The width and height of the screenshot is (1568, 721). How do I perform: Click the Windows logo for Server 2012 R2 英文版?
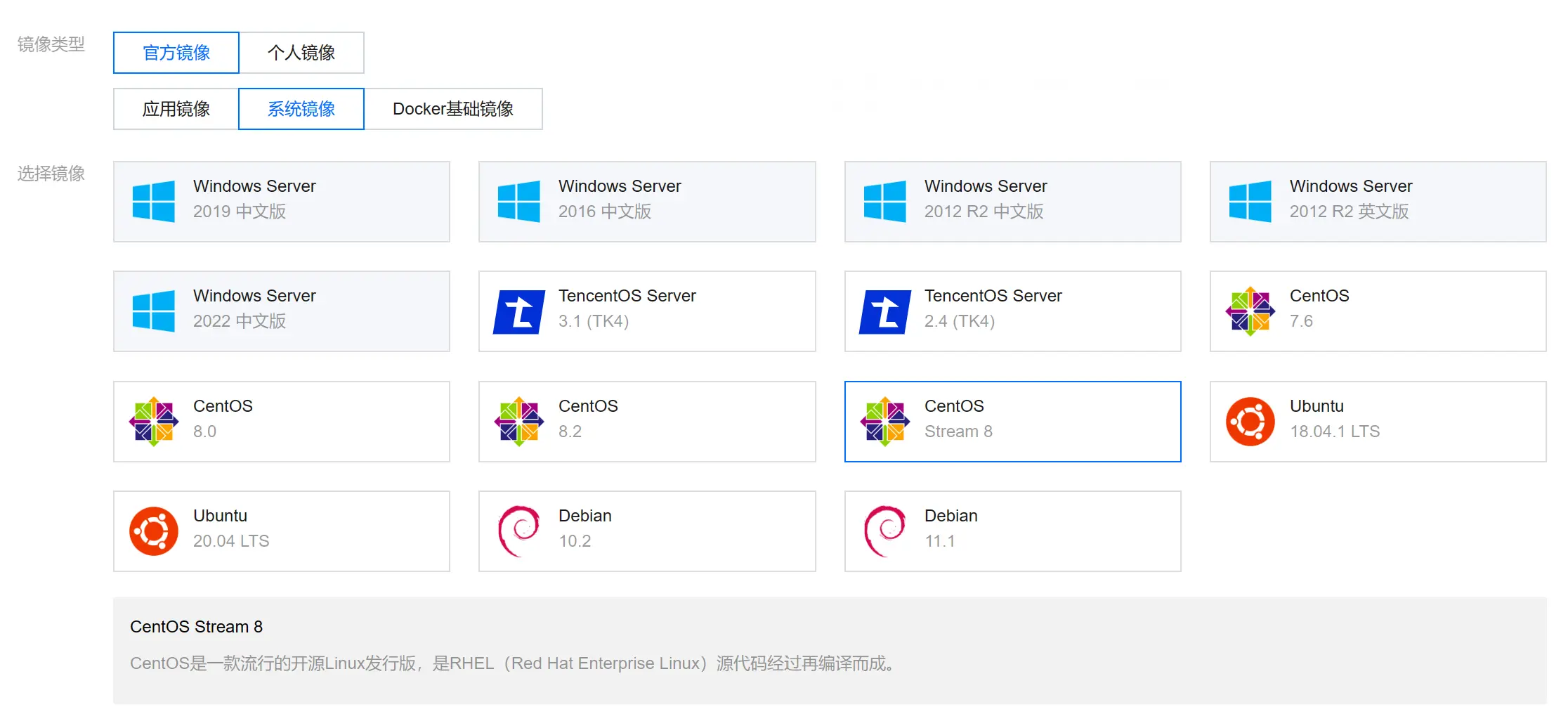1250,202
